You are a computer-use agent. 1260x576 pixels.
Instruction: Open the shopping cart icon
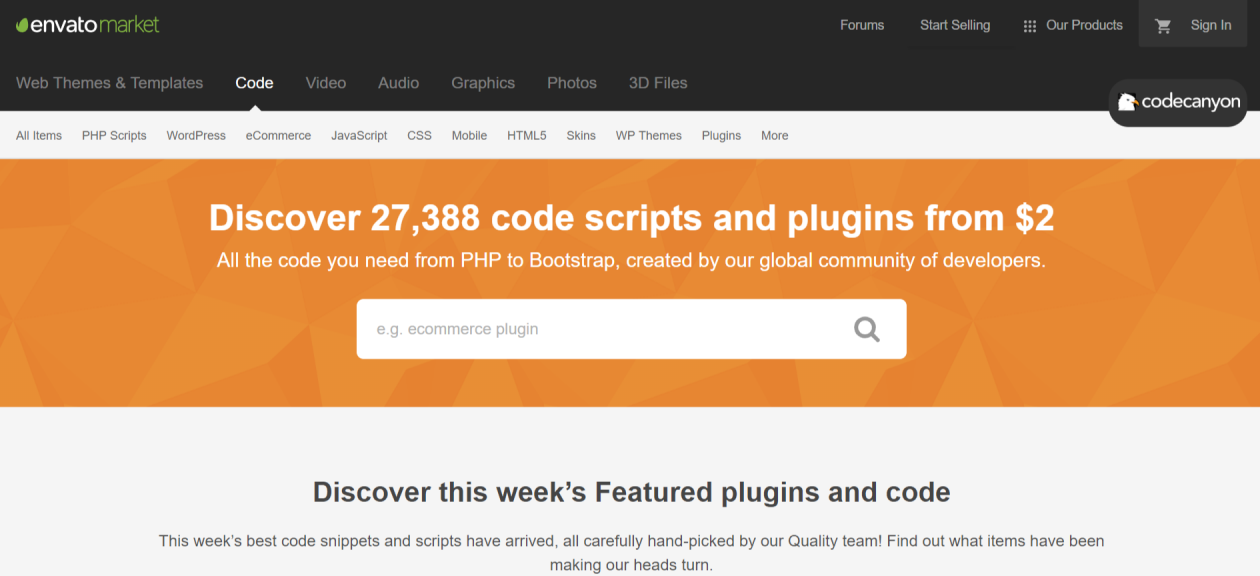[x=1163, y=26]
